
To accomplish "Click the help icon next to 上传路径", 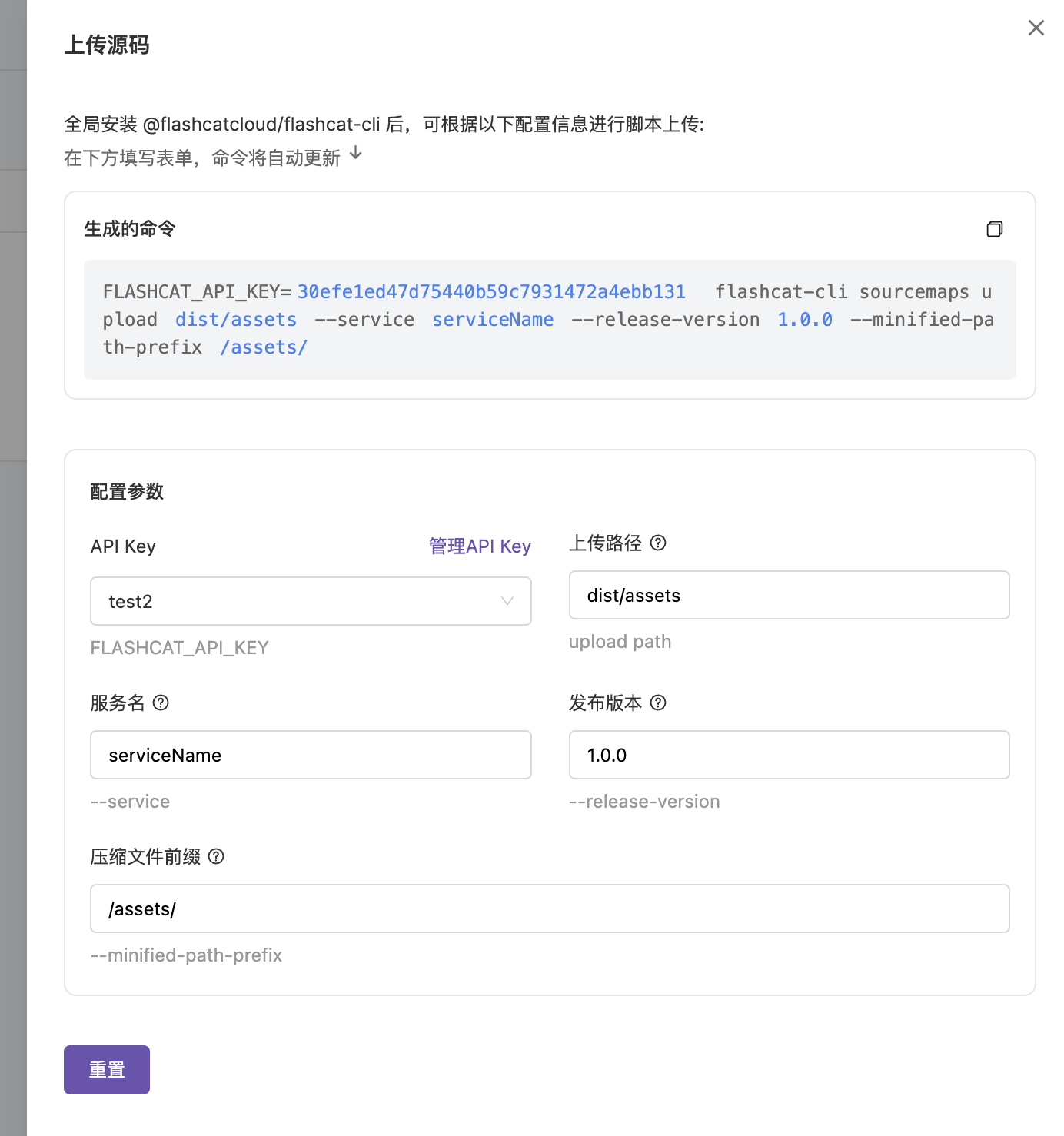I will [x=658, y=543].
